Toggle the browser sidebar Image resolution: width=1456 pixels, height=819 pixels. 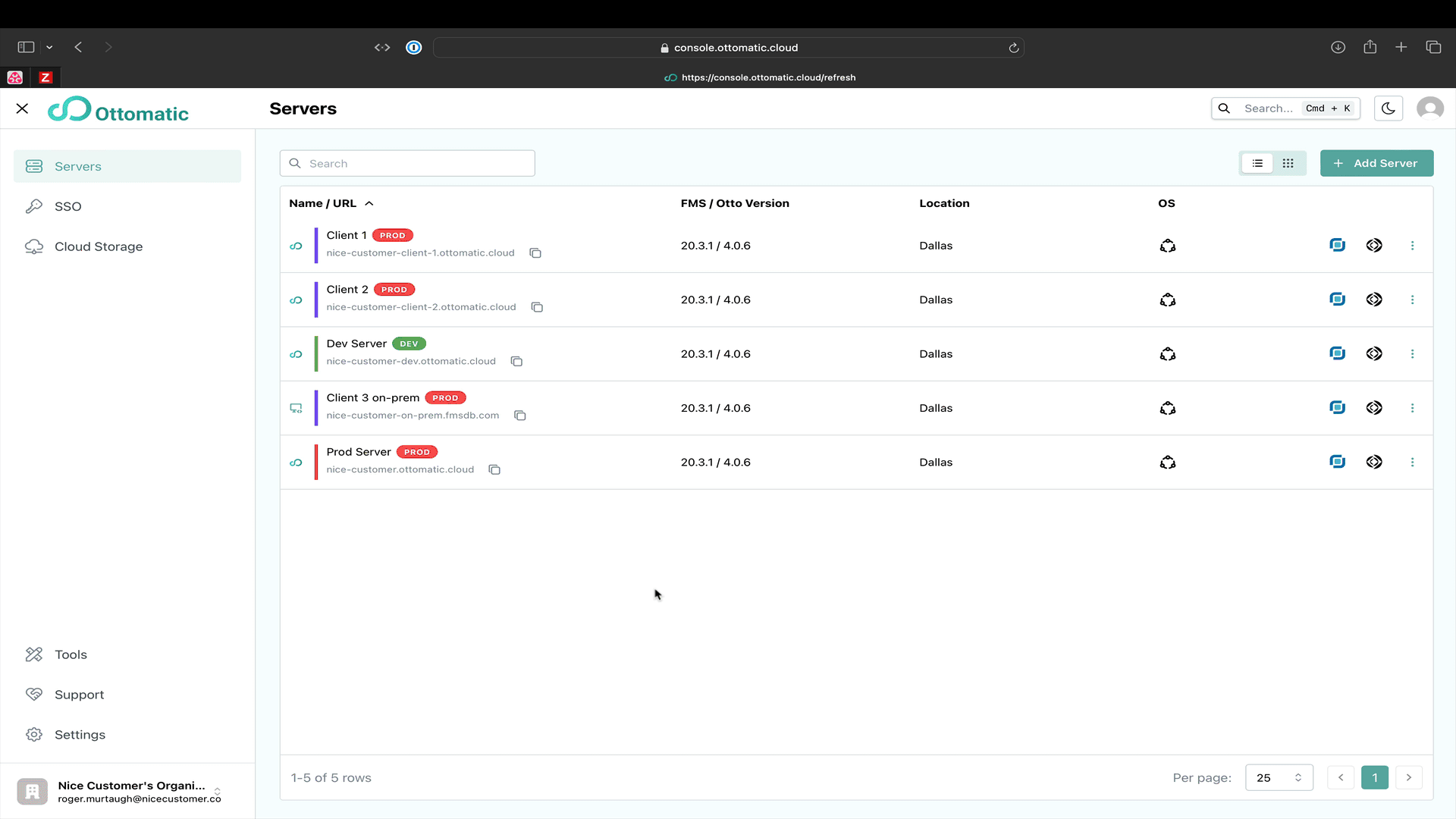click(26, 47)
